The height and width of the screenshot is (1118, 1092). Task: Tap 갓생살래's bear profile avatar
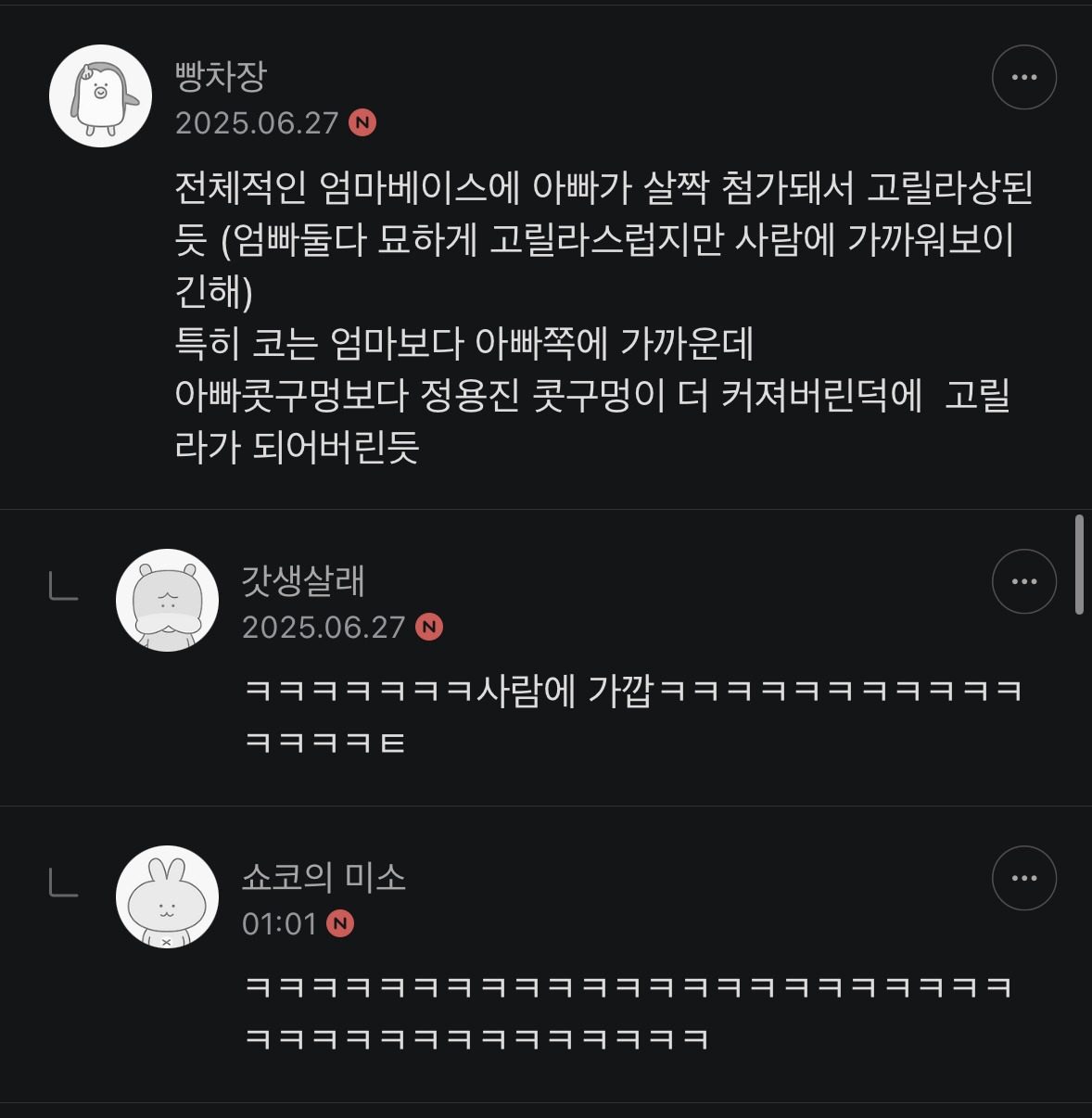pos(167,600)
